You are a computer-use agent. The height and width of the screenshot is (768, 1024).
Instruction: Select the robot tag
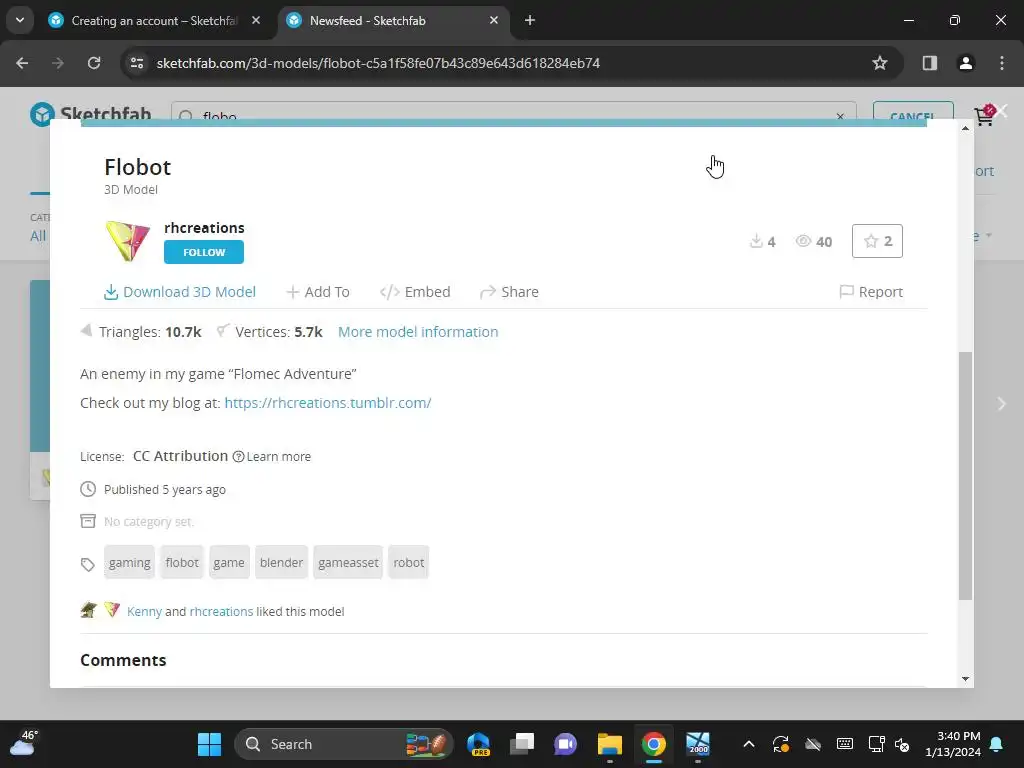point(409,562)
